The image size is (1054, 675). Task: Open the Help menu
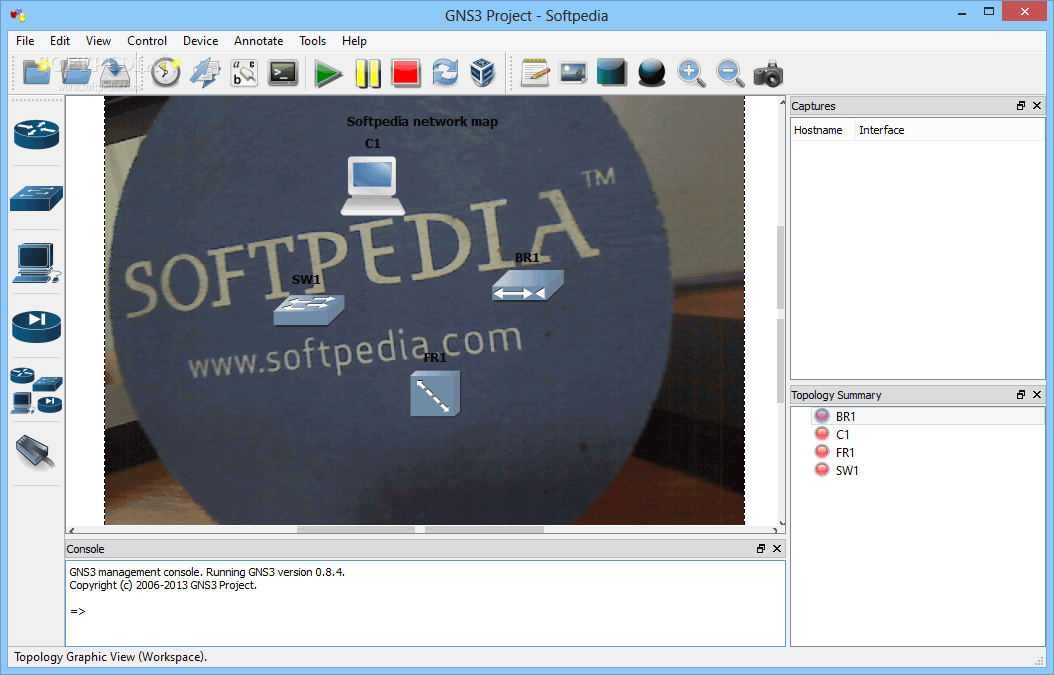354,41
